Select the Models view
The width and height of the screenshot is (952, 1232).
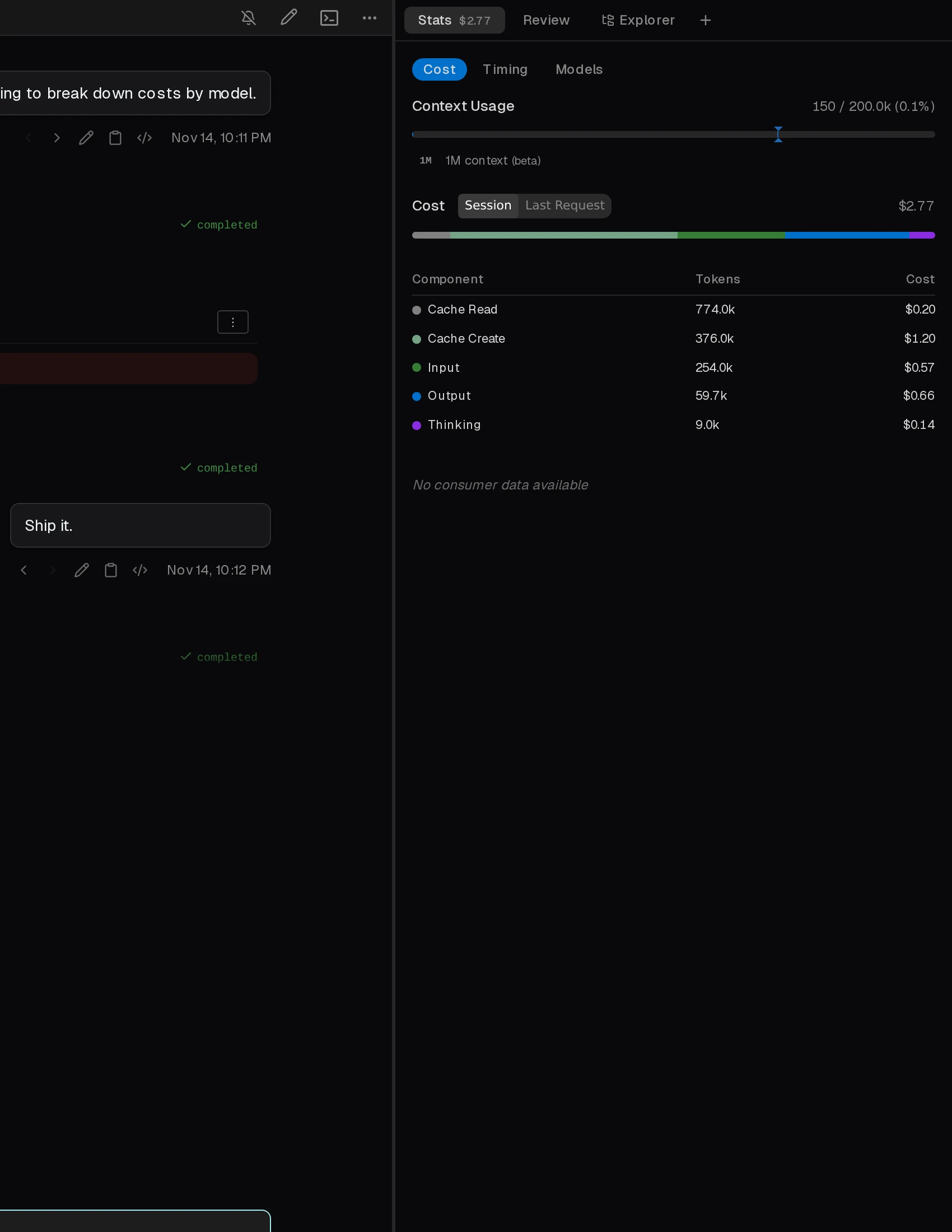[x=578, y=69]
